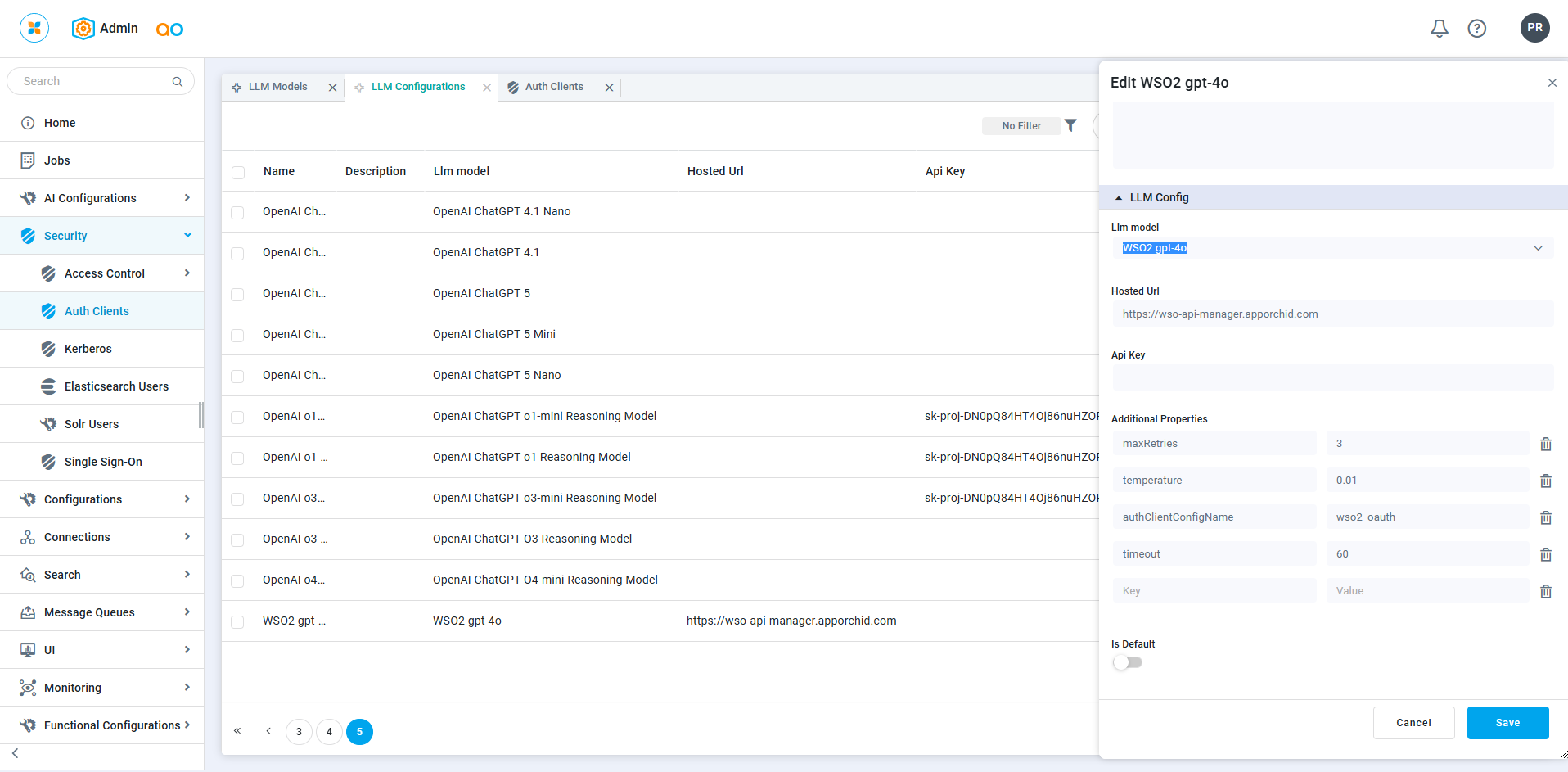This screenshot has width=1568, height=772.
Task: Click the Hosted Url input field
Action: point(1331,314)
